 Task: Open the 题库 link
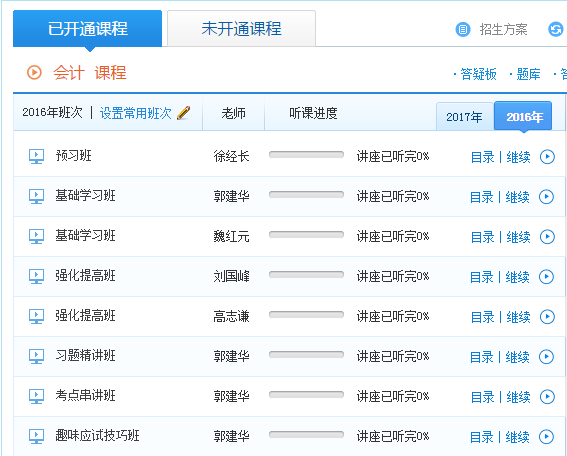528,74
